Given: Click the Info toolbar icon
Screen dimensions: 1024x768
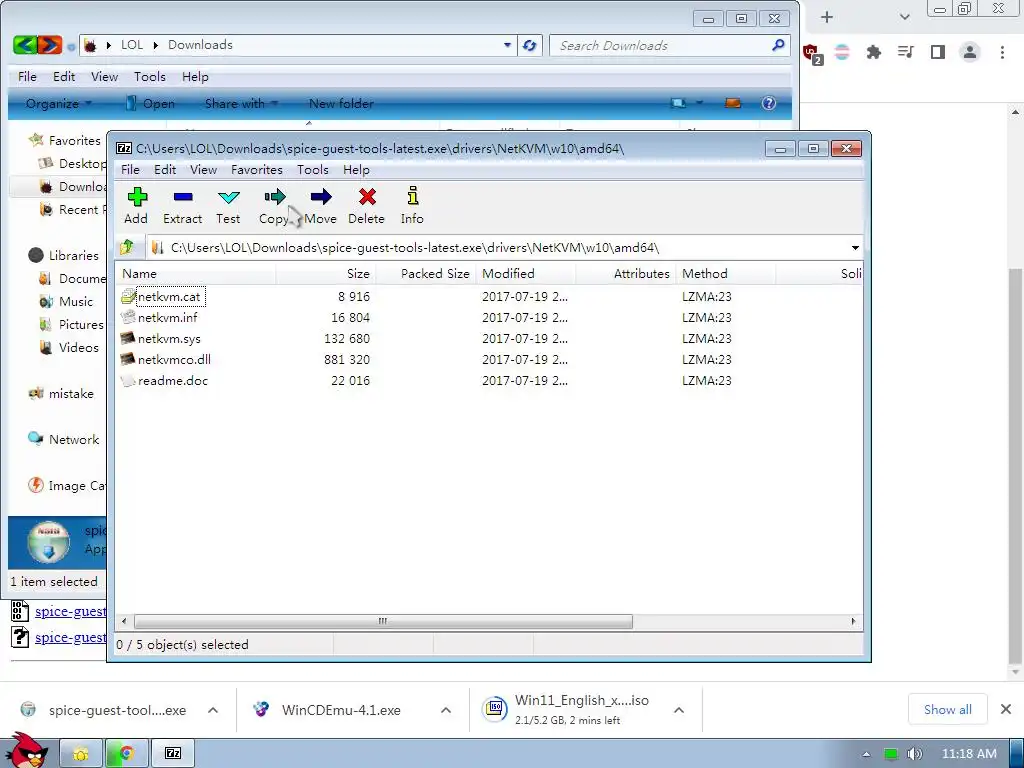Looking at the screenshot, I should coord(412,206).
